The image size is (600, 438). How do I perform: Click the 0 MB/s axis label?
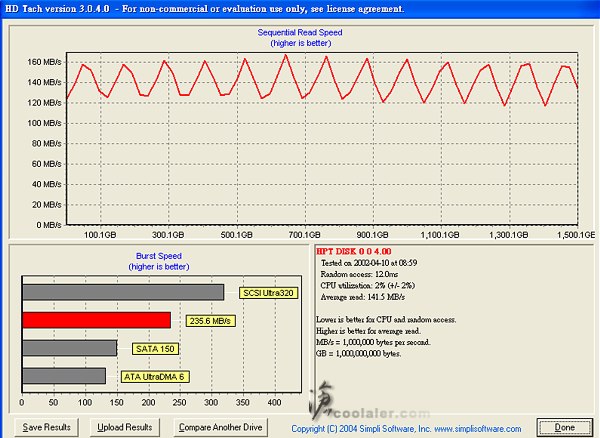tap(49, 225)
